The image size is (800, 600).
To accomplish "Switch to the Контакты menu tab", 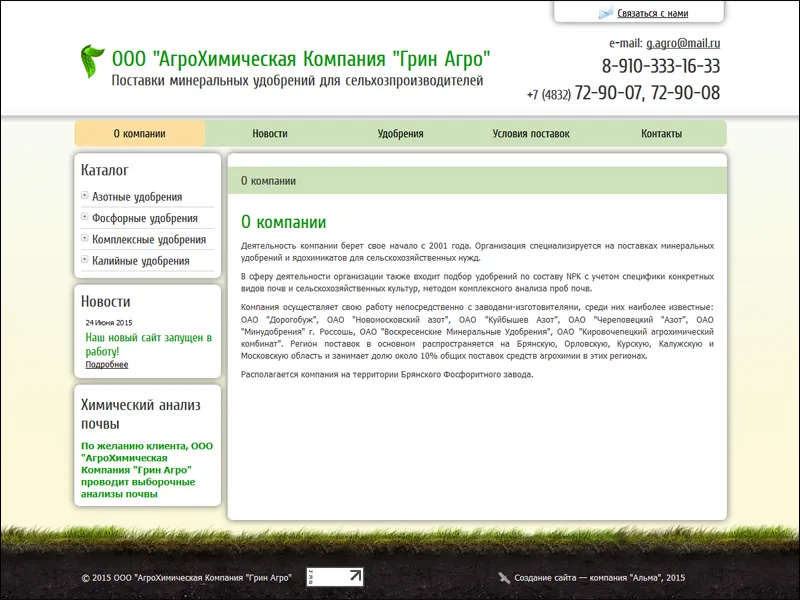I will pyautogui.click(x=662, y=134).
